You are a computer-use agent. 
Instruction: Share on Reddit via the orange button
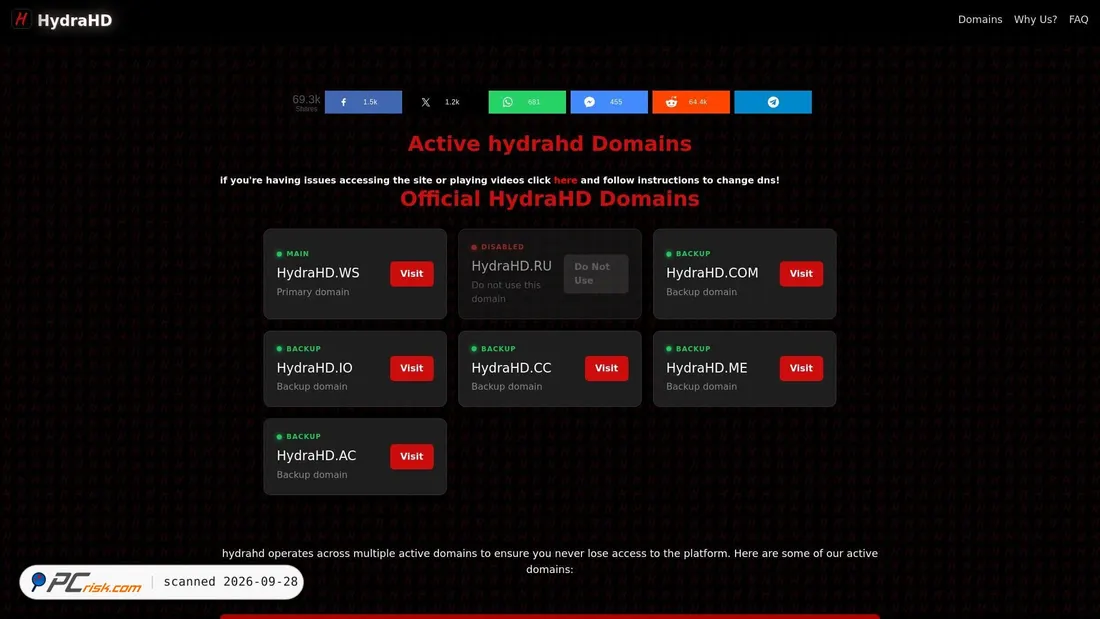pyautogui.click(x=691, y=102)
